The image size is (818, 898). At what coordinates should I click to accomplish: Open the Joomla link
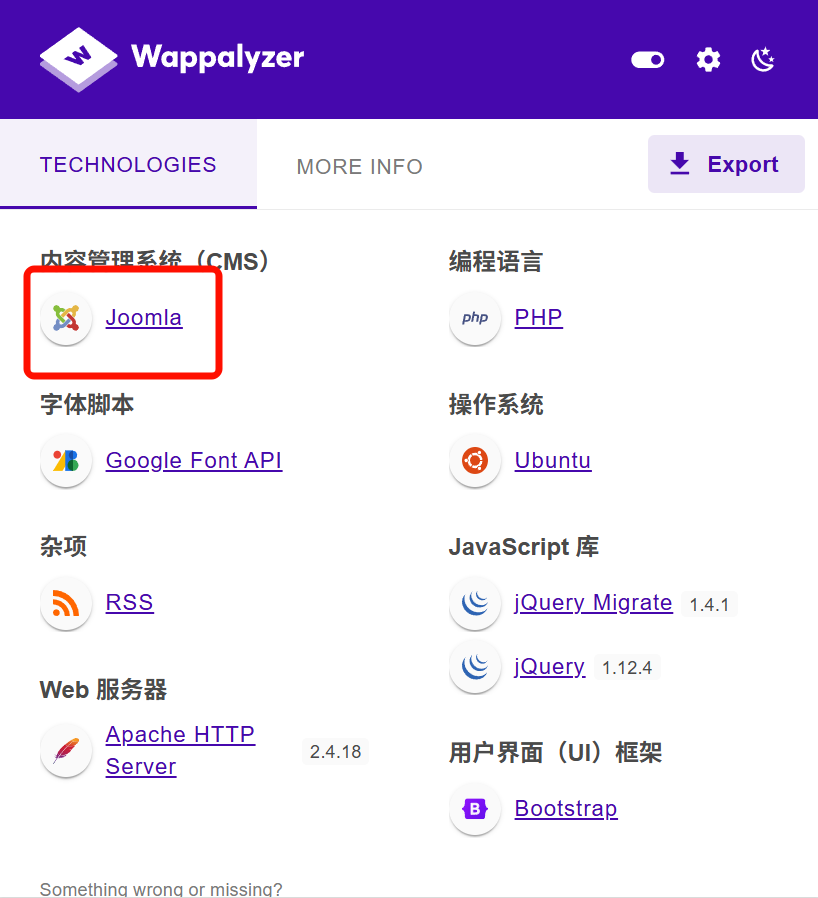pyautogui.click(x=144, y=317)
